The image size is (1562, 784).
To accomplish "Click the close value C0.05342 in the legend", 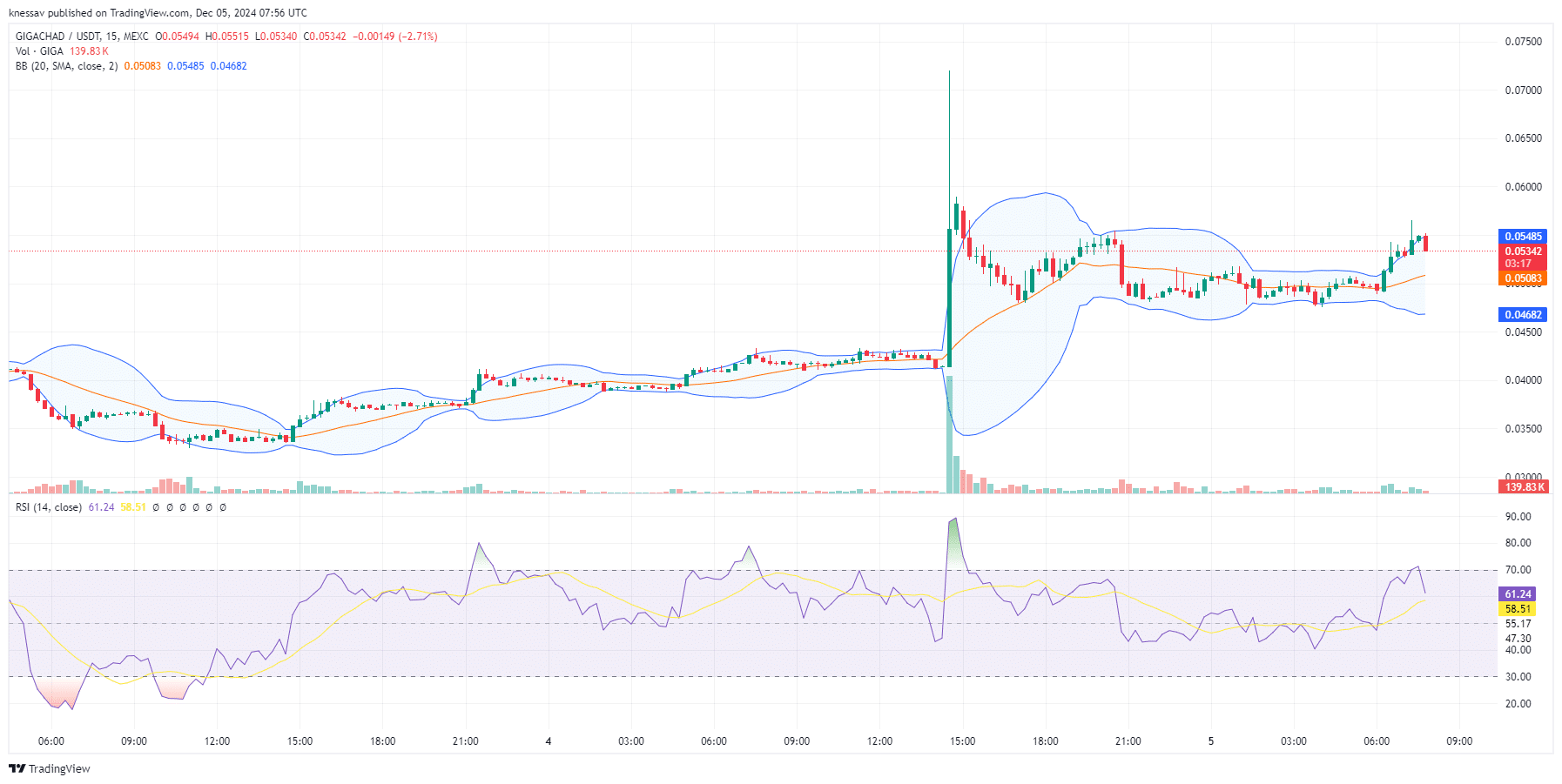I will (x=324, y=37).
